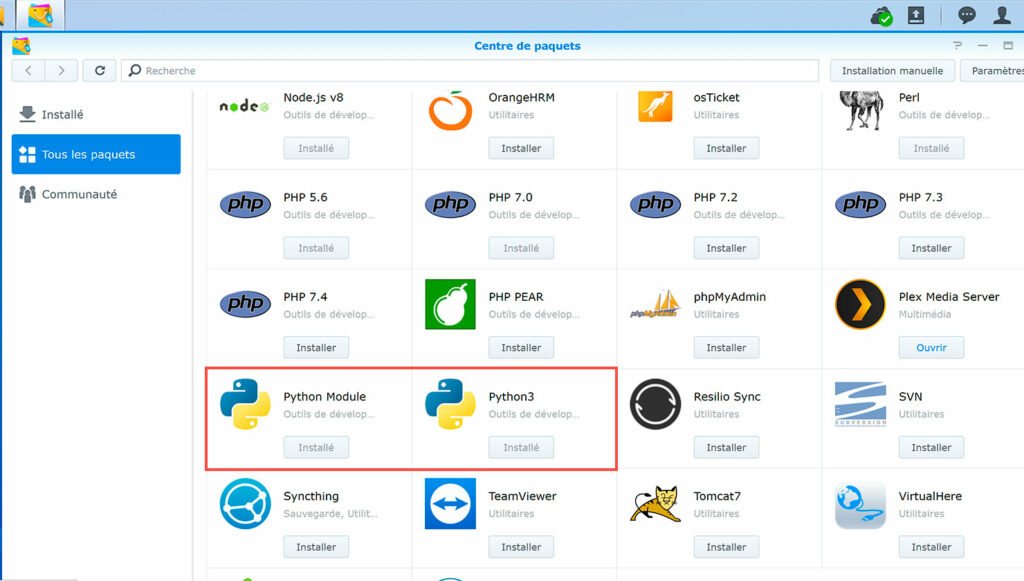1024x581 pixels.
Task: Install PHP 7.3 via Installer button
Action: (x=931, y=248)
